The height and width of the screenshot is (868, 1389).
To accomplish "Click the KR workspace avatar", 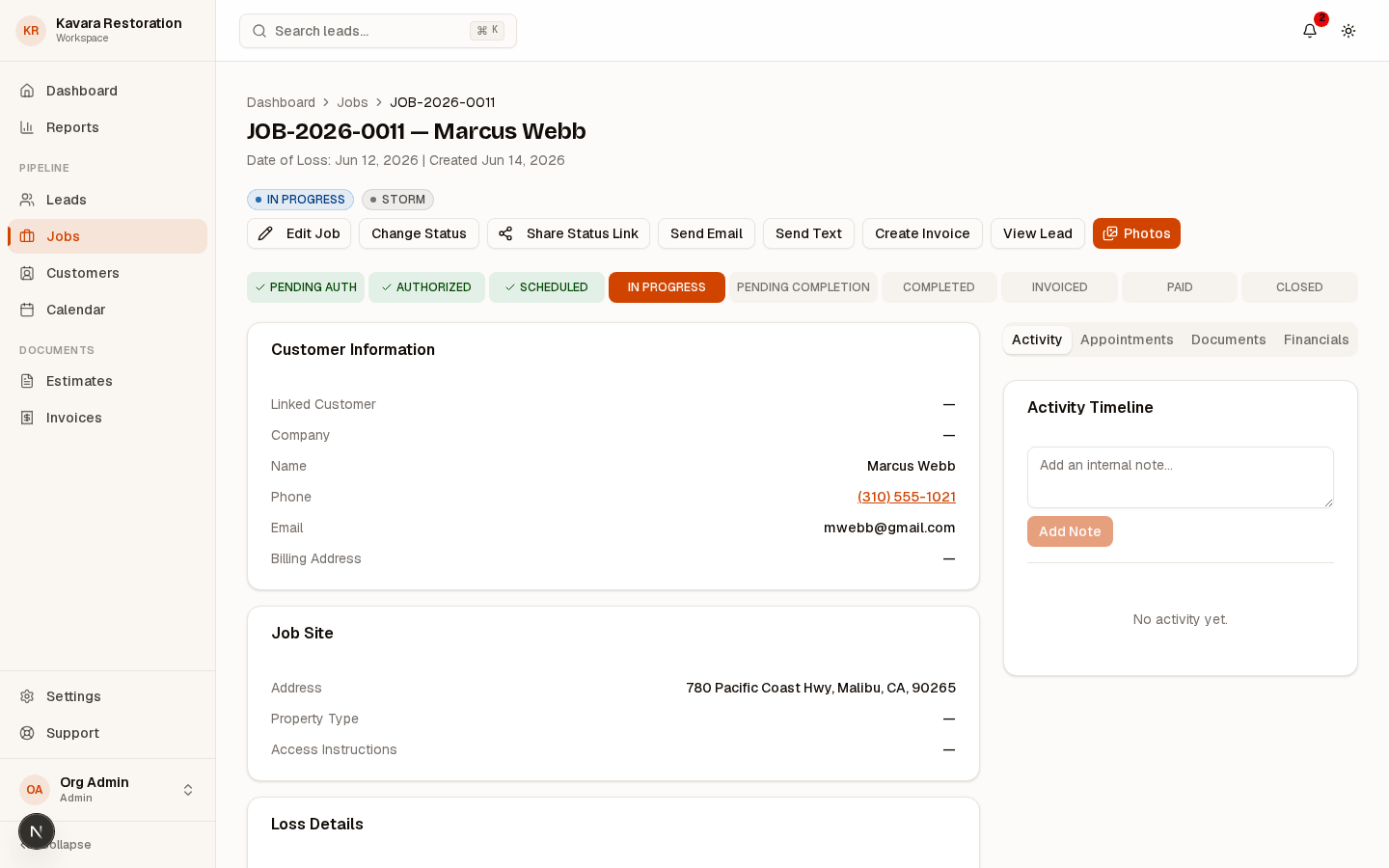I will (31, 31).
